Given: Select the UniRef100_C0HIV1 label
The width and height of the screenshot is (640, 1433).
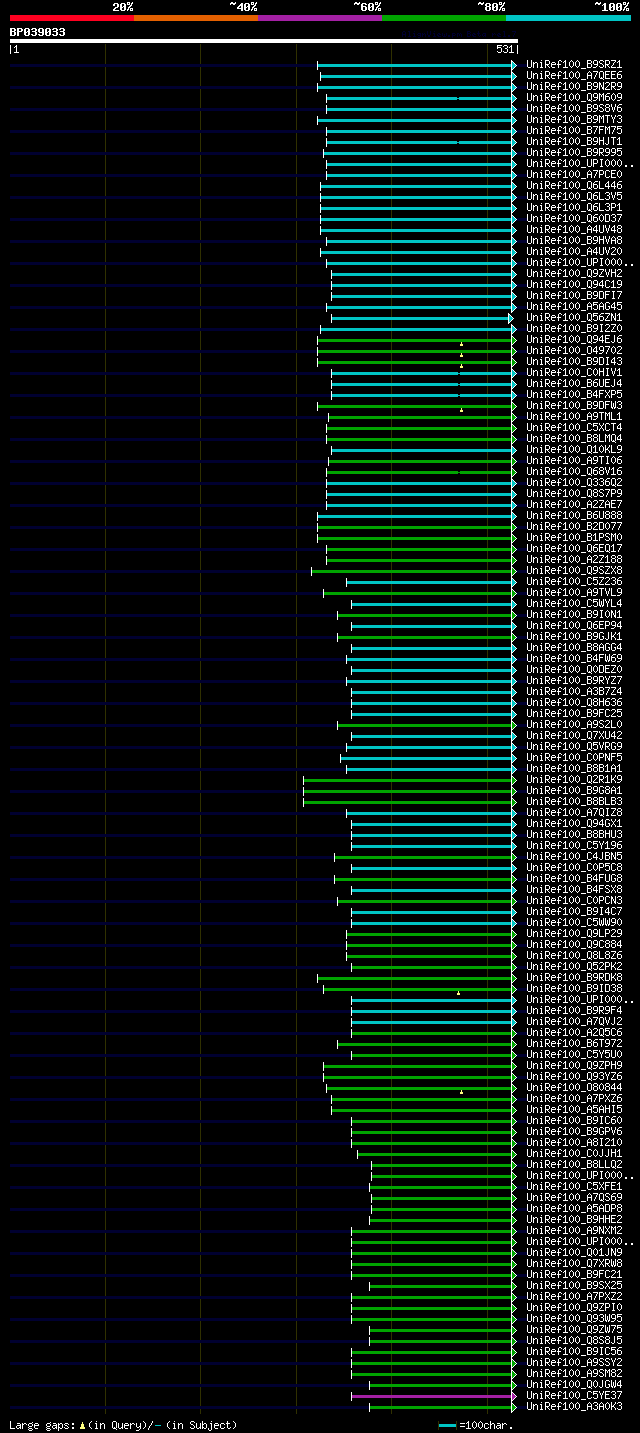Looking at the screenshot, I should 574,372.
